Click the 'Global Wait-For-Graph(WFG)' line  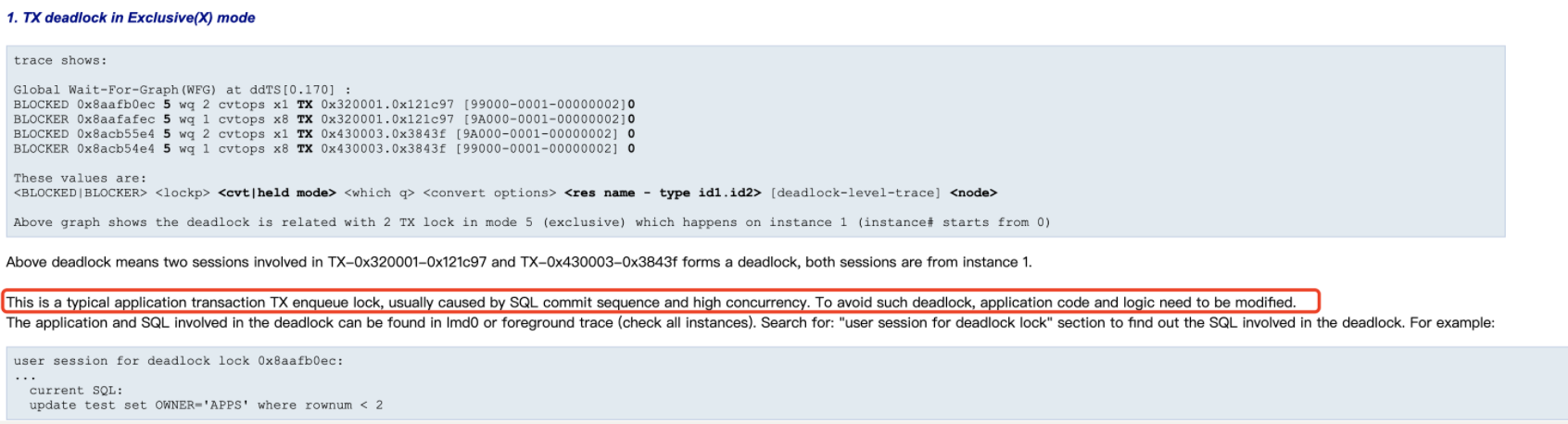point(183,90)
